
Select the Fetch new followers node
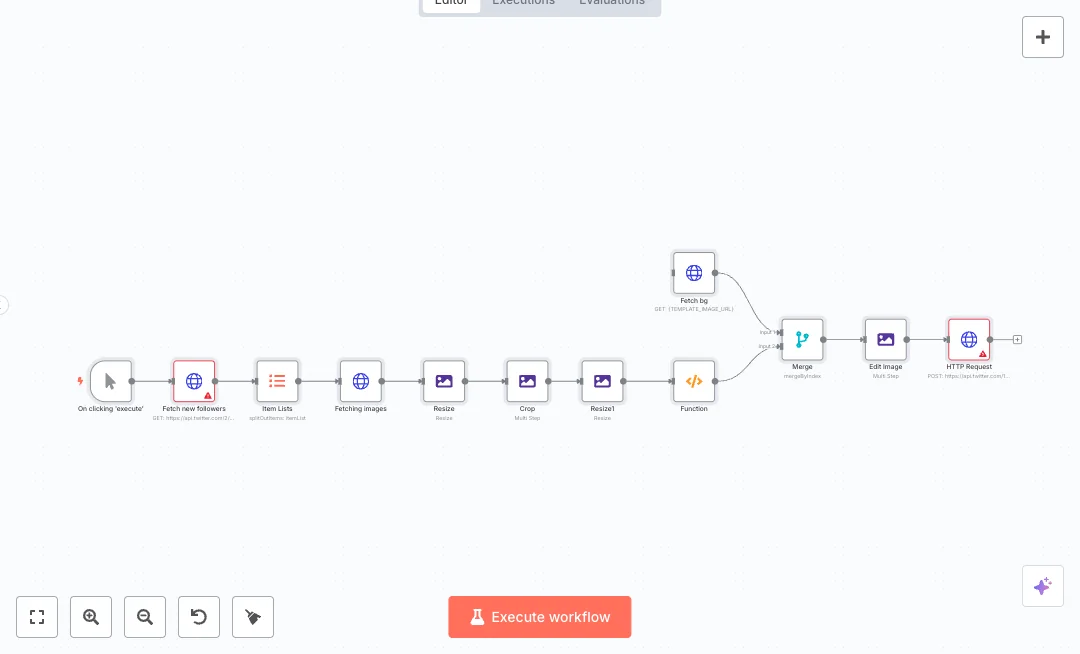click(x=194, y=381)
